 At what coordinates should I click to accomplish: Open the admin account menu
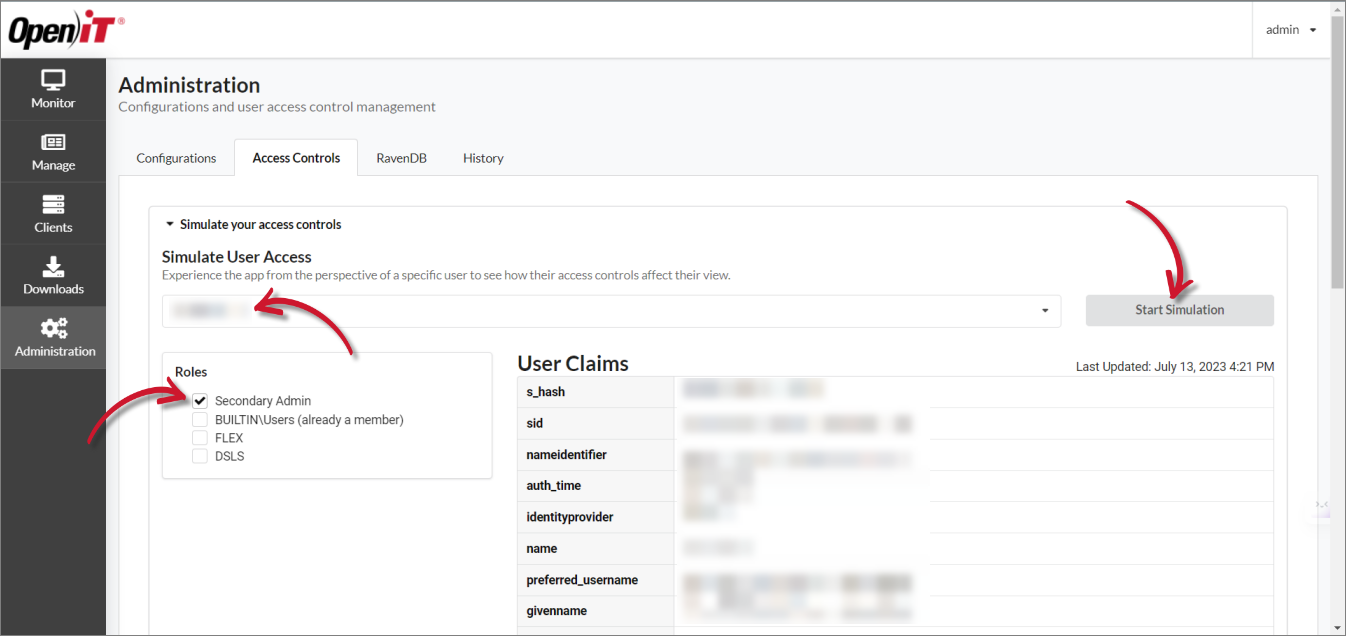(x=1290, y=29)
